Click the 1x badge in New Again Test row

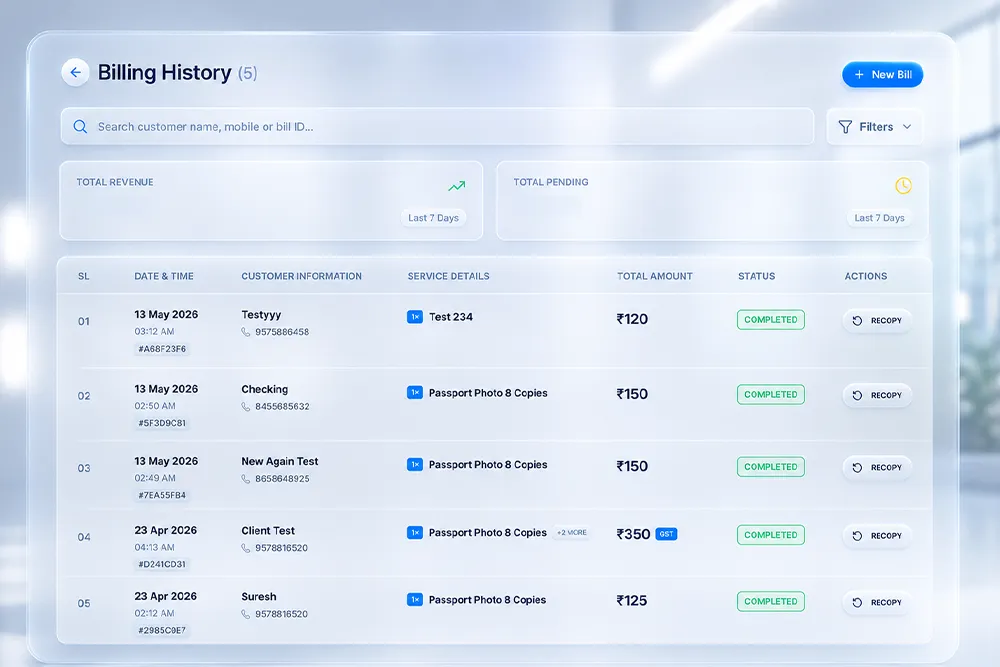[415, 465]
